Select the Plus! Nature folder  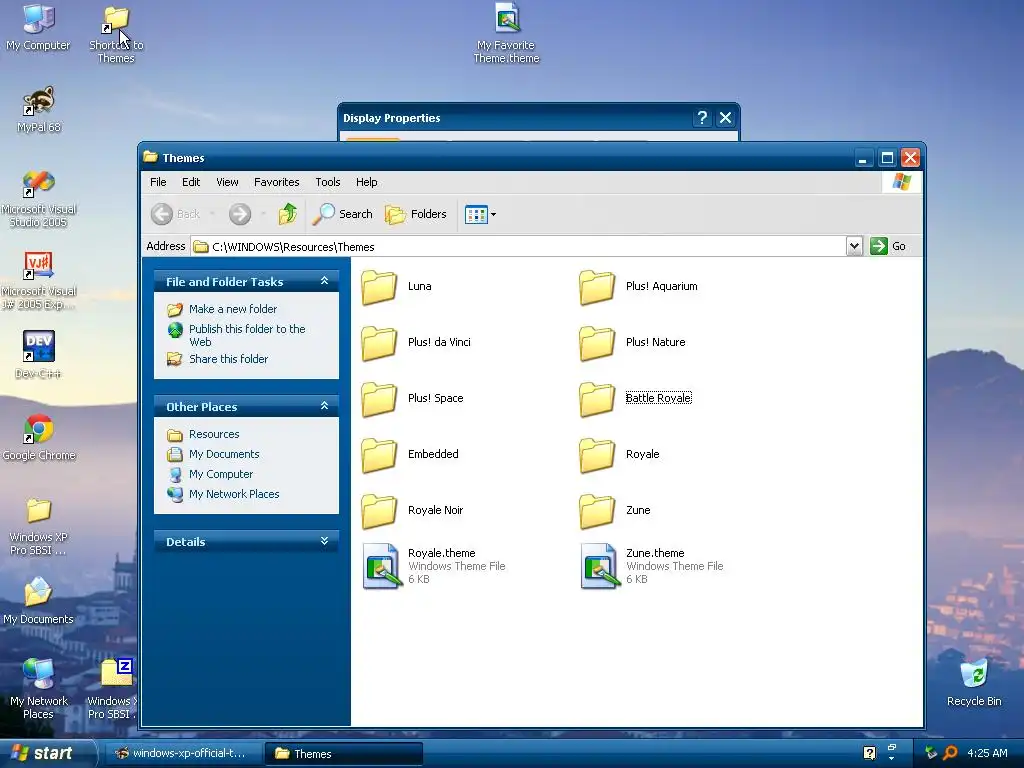[x=632, y=343]
